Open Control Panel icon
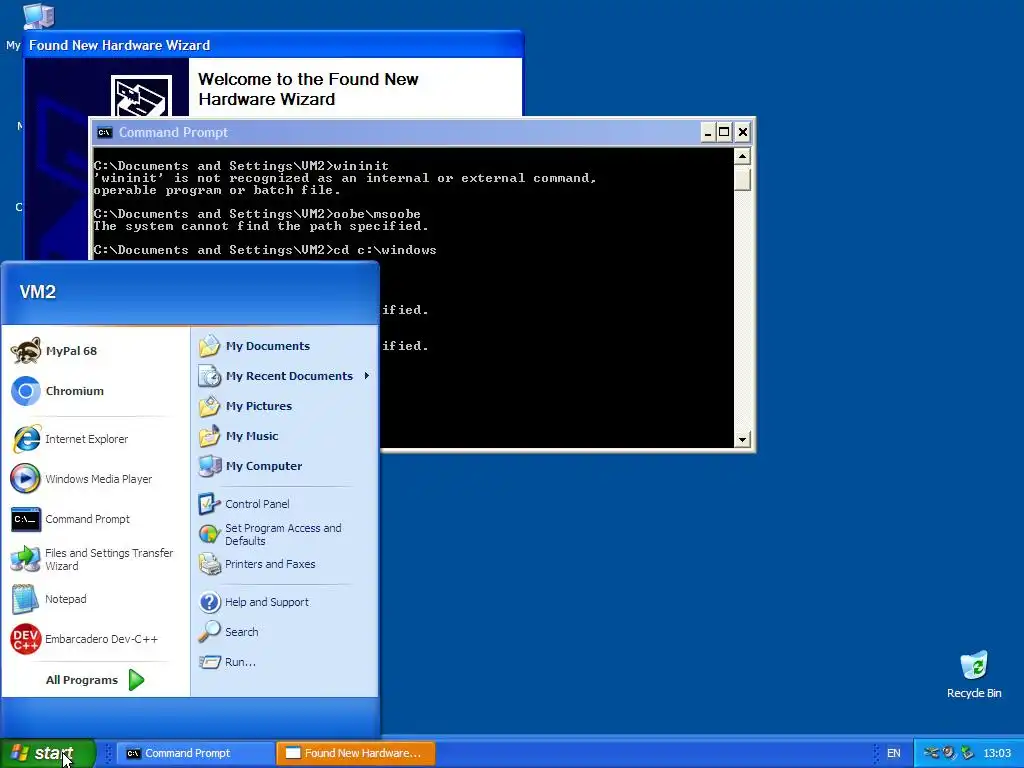Image resolution: width=1024 pixels, height=768 pixels. point(210,504)
